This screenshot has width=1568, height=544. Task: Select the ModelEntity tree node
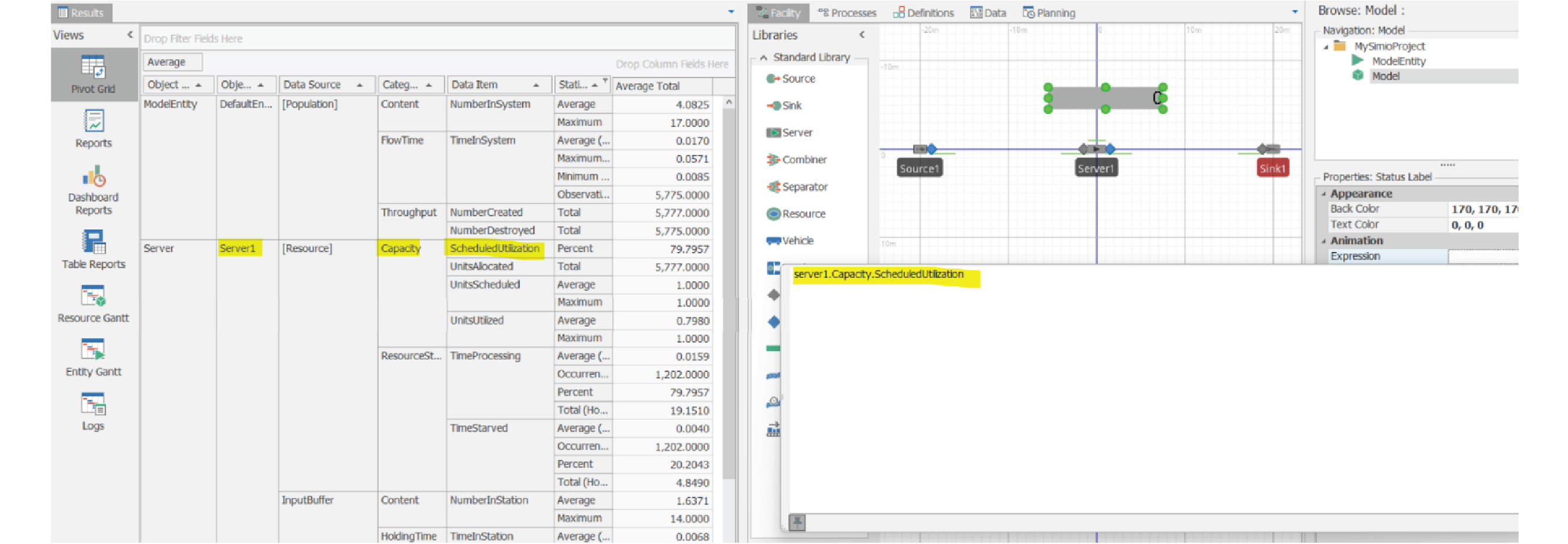tap(1398, 61)
